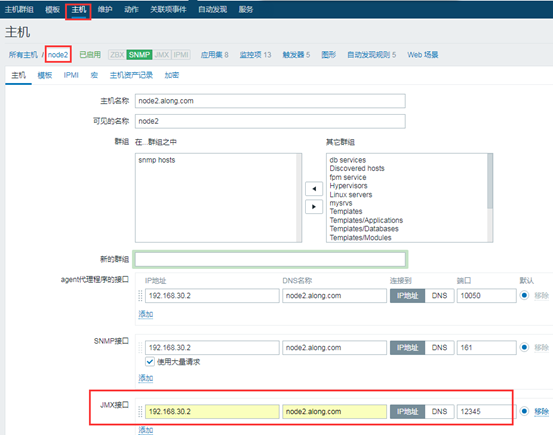Click the node2 breadcrumb link
The height and width of the screenshot is (435, 553).
click(58, 55)
